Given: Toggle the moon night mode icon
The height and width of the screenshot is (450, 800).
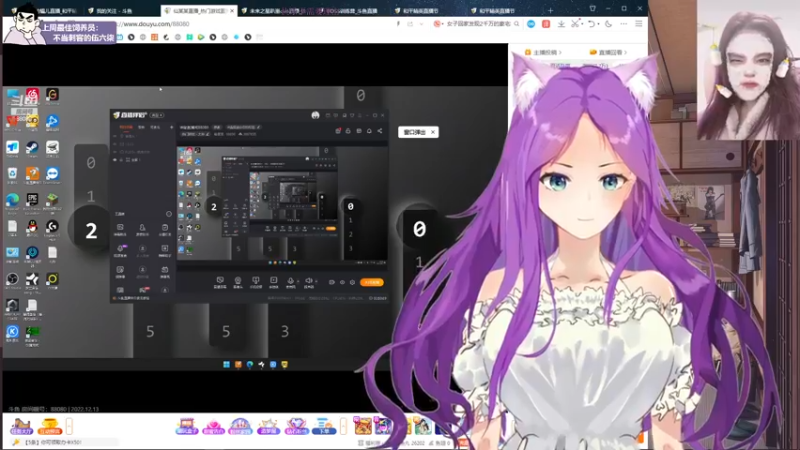Looking at the screenshot, I should pos(609,24).
